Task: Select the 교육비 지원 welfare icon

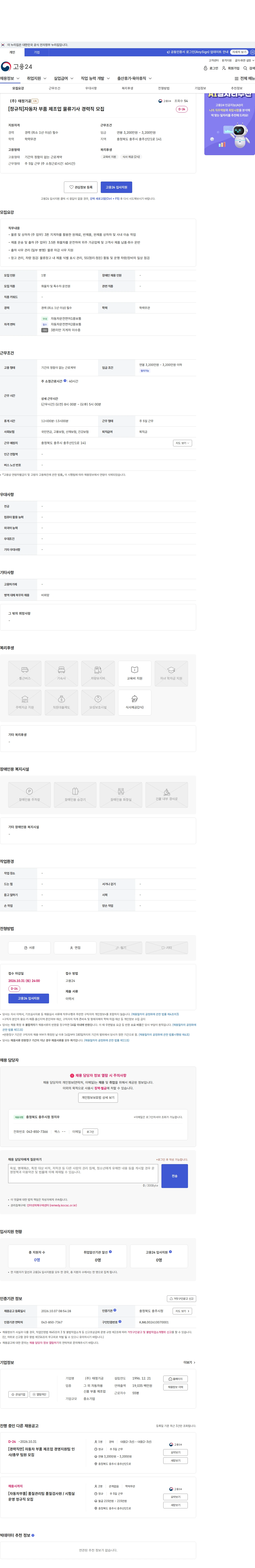Action: [134, 673]
